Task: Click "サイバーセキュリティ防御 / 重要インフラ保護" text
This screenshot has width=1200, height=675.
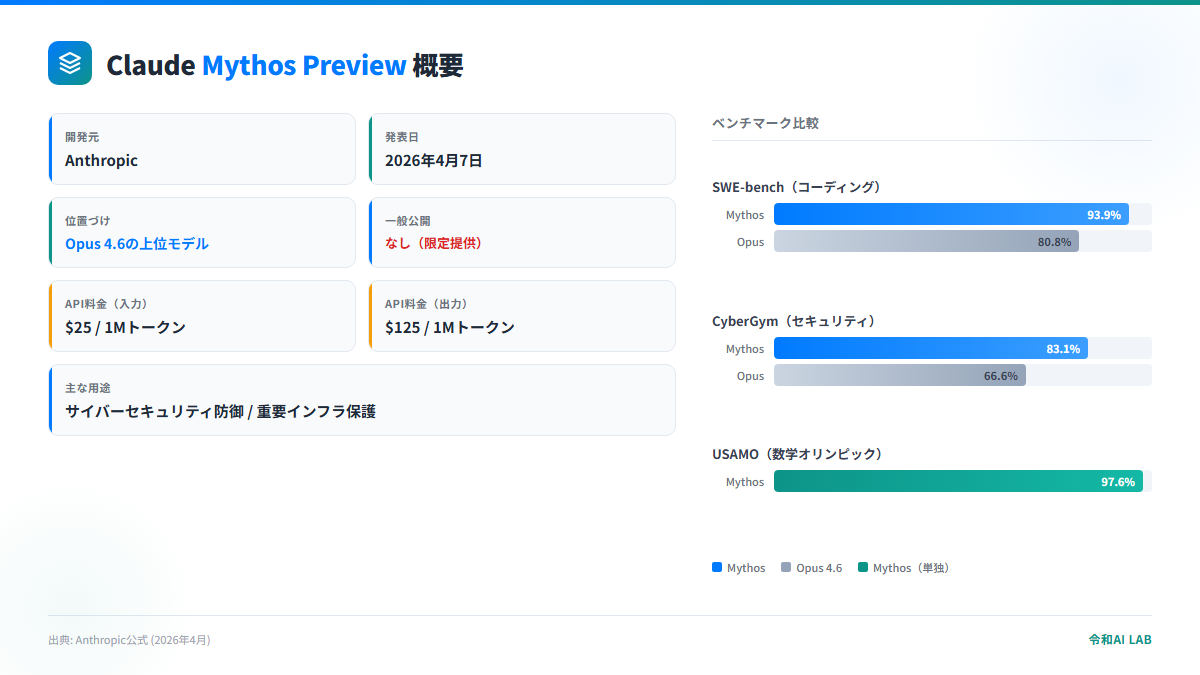Action: (x=220, y=411)
